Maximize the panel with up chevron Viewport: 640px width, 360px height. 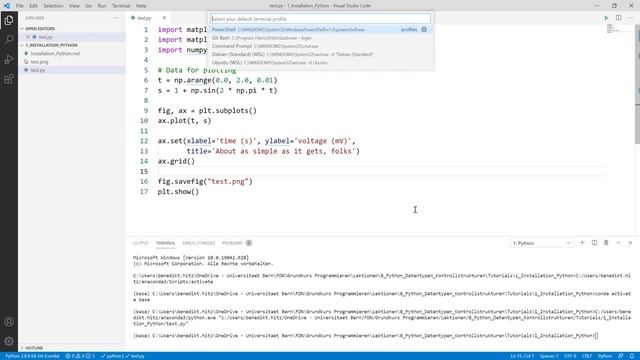[x=618, y=243]
